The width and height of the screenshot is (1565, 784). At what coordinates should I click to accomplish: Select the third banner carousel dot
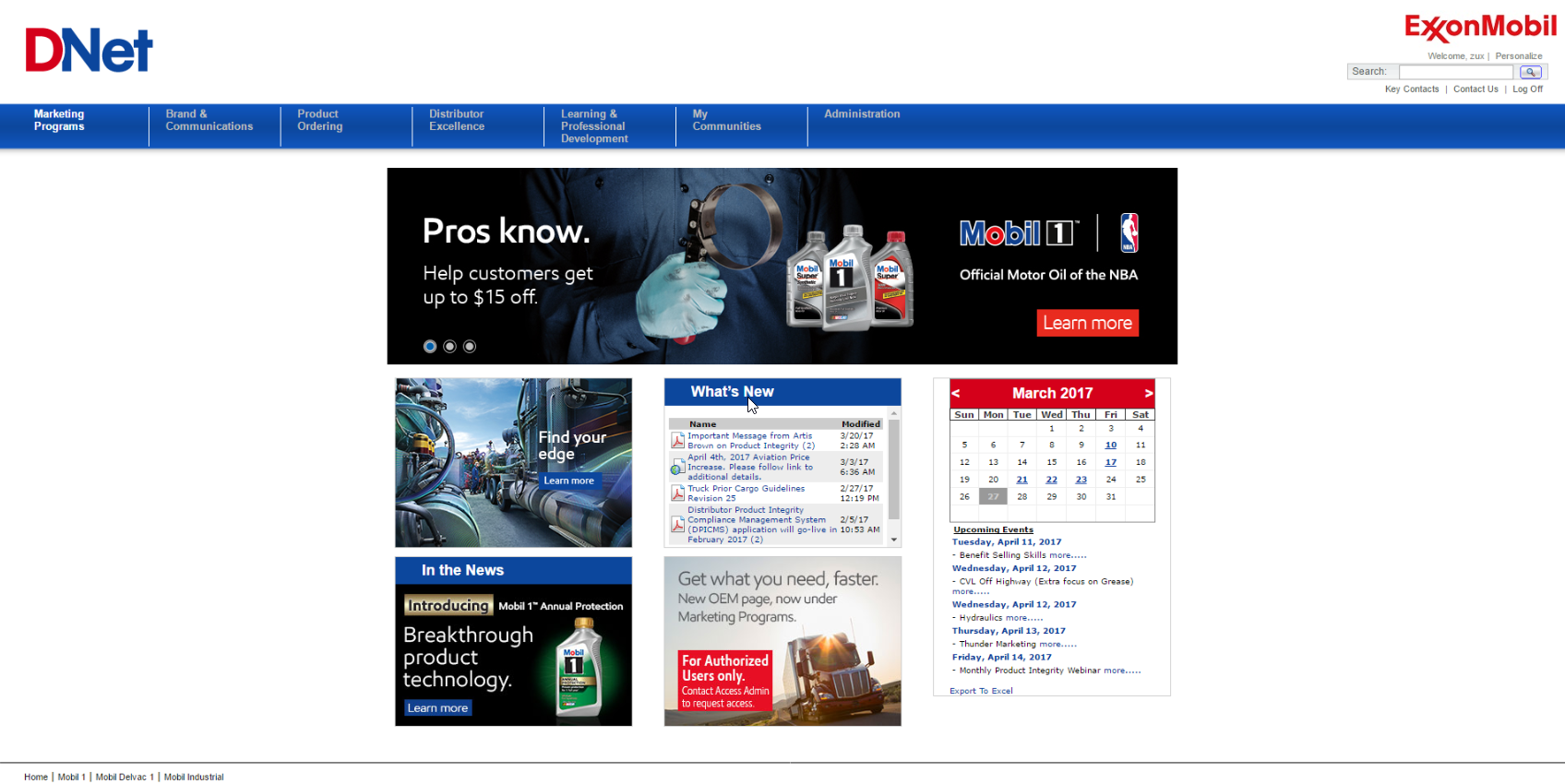[x=470, y=347]
